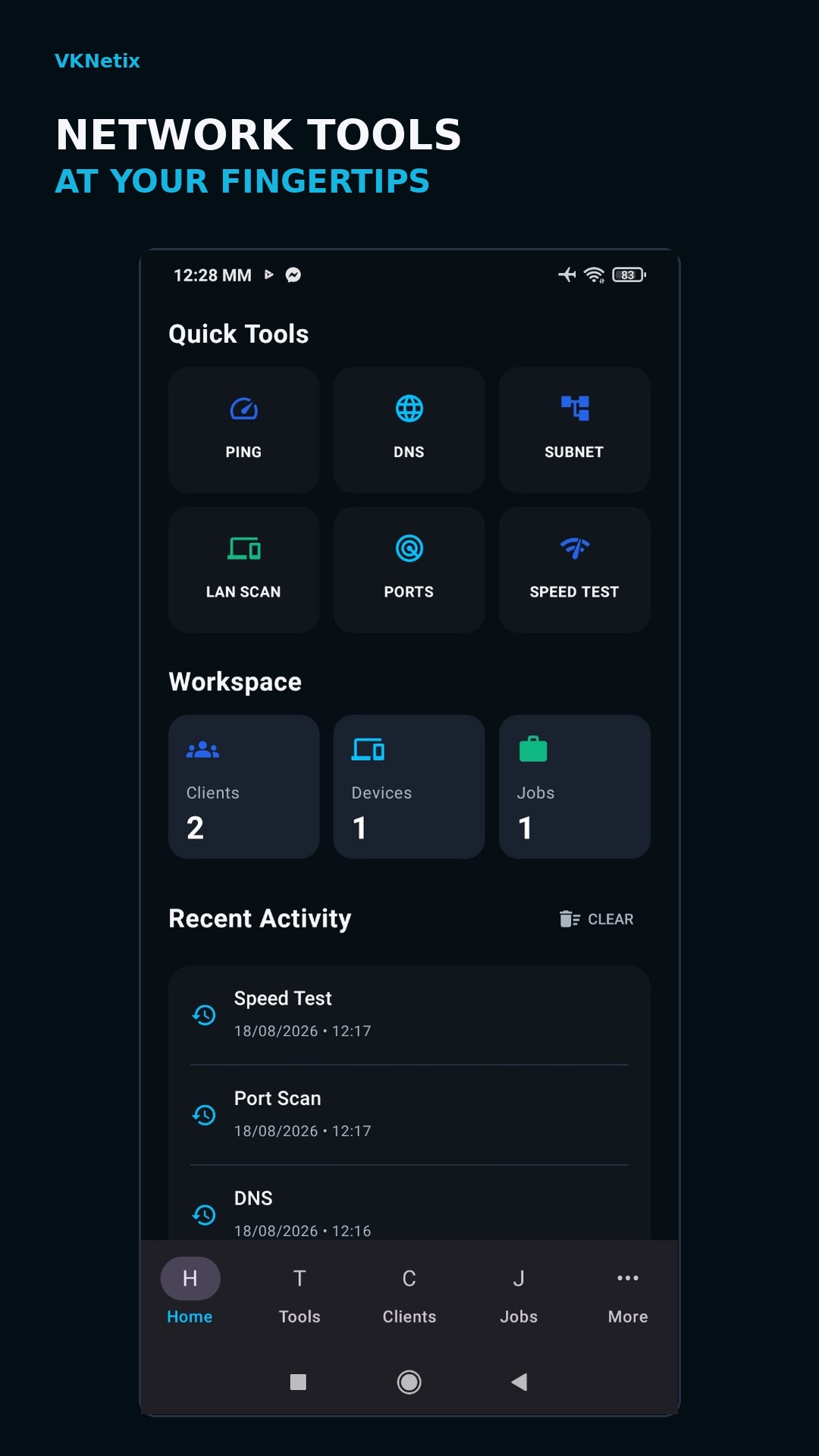
Task: Tap the LAN SCAN label
Action: tap(243, 591)
